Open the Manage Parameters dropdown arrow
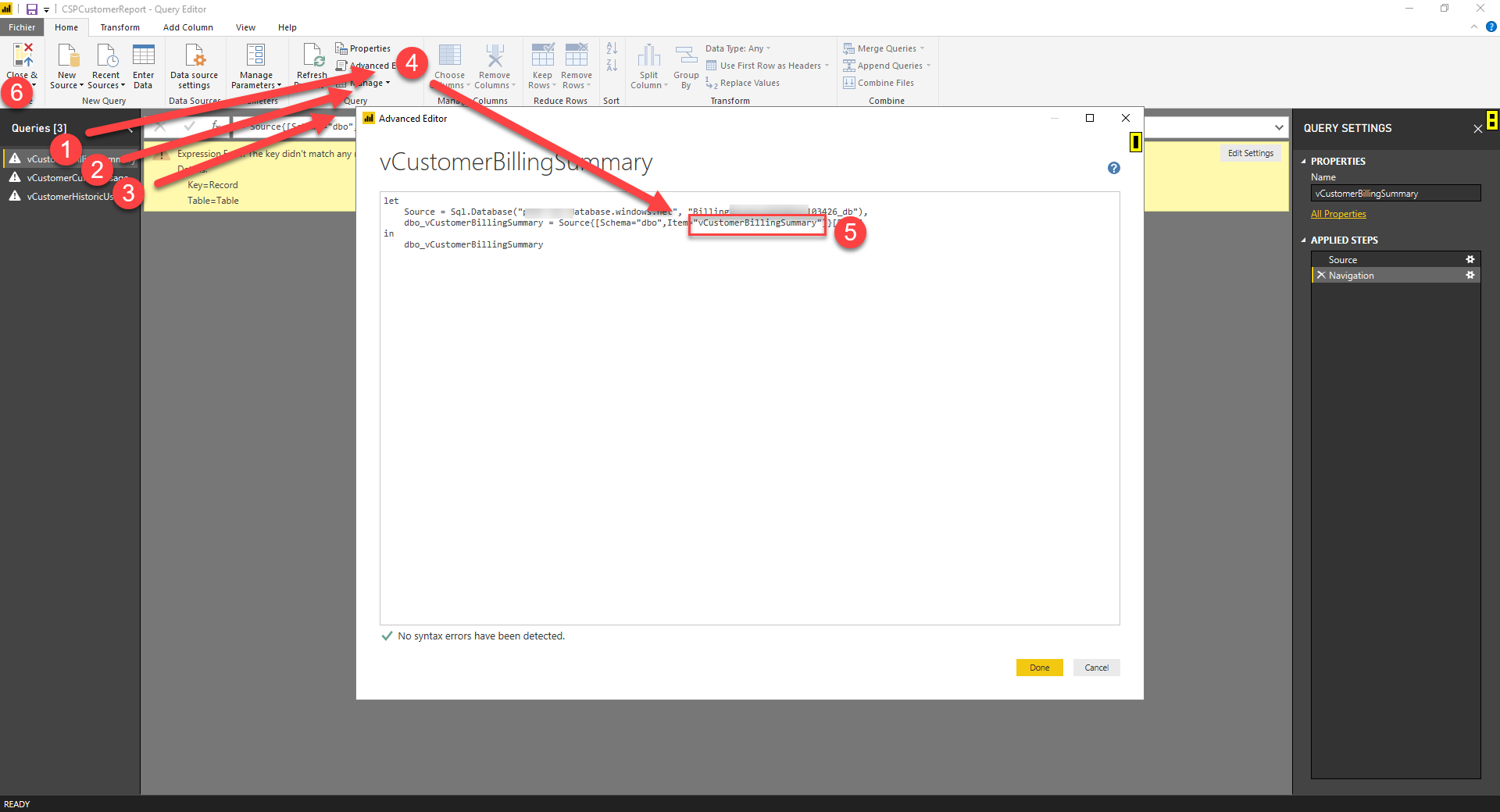 279,85
